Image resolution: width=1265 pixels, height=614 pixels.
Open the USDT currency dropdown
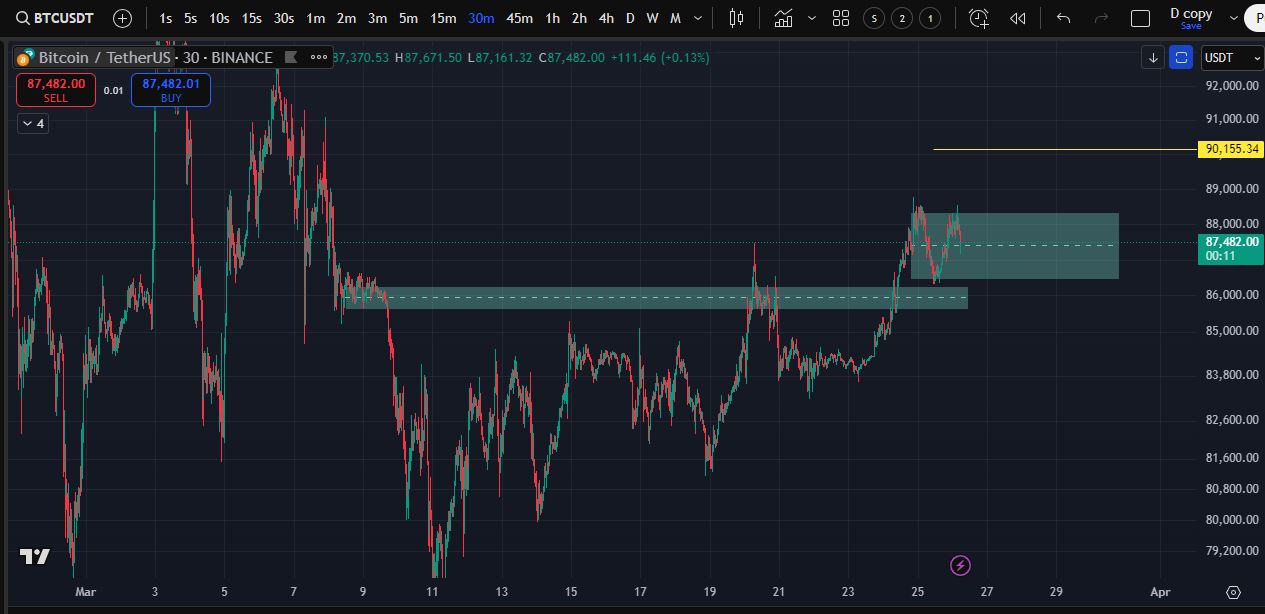[x=1231, y=57]
